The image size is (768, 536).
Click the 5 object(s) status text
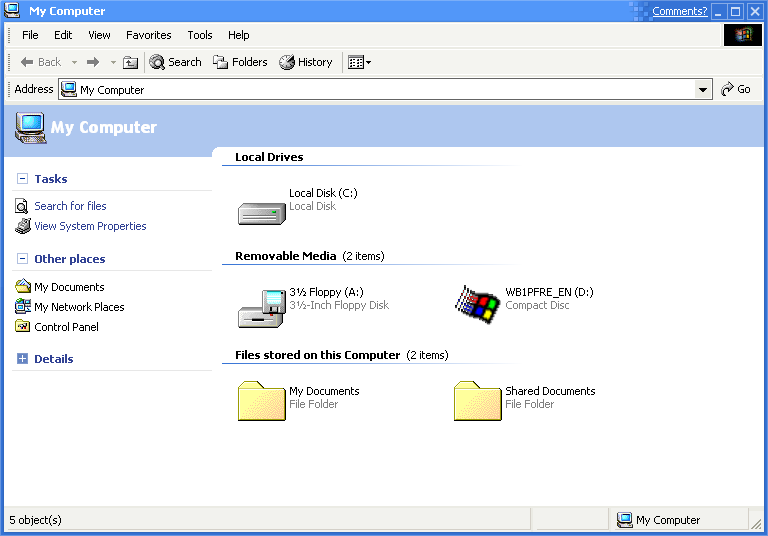[35, 520]
